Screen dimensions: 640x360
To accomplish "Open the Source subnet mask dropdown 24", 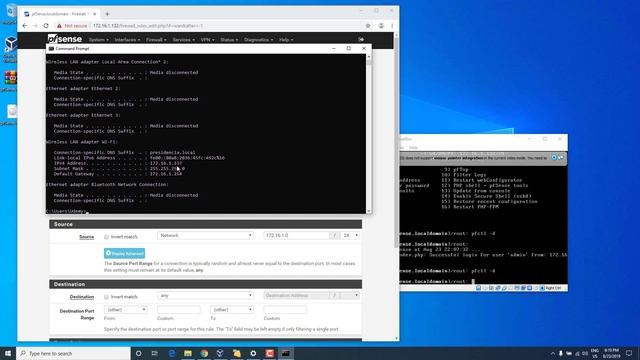I will point(350,236).
